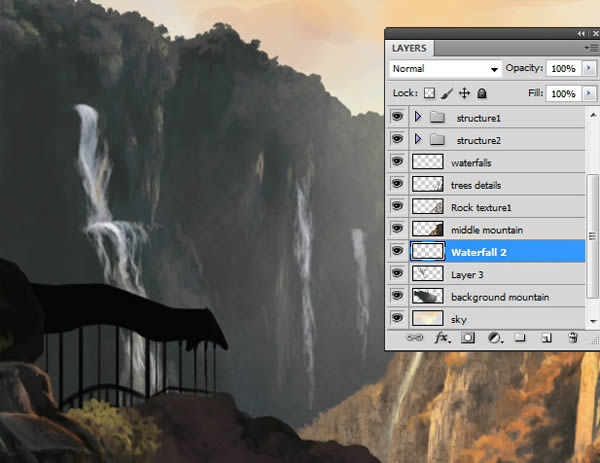Create a new layer
600x463 pixels.
pyautogui.click(x=546, y=338)
